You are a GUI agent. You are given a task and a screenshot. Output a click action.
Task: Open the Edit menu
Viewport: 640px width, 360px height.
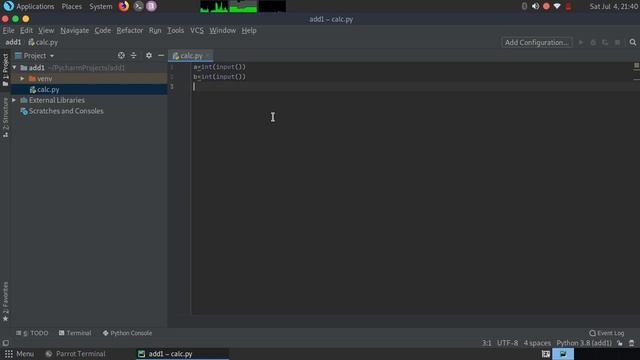26,31
